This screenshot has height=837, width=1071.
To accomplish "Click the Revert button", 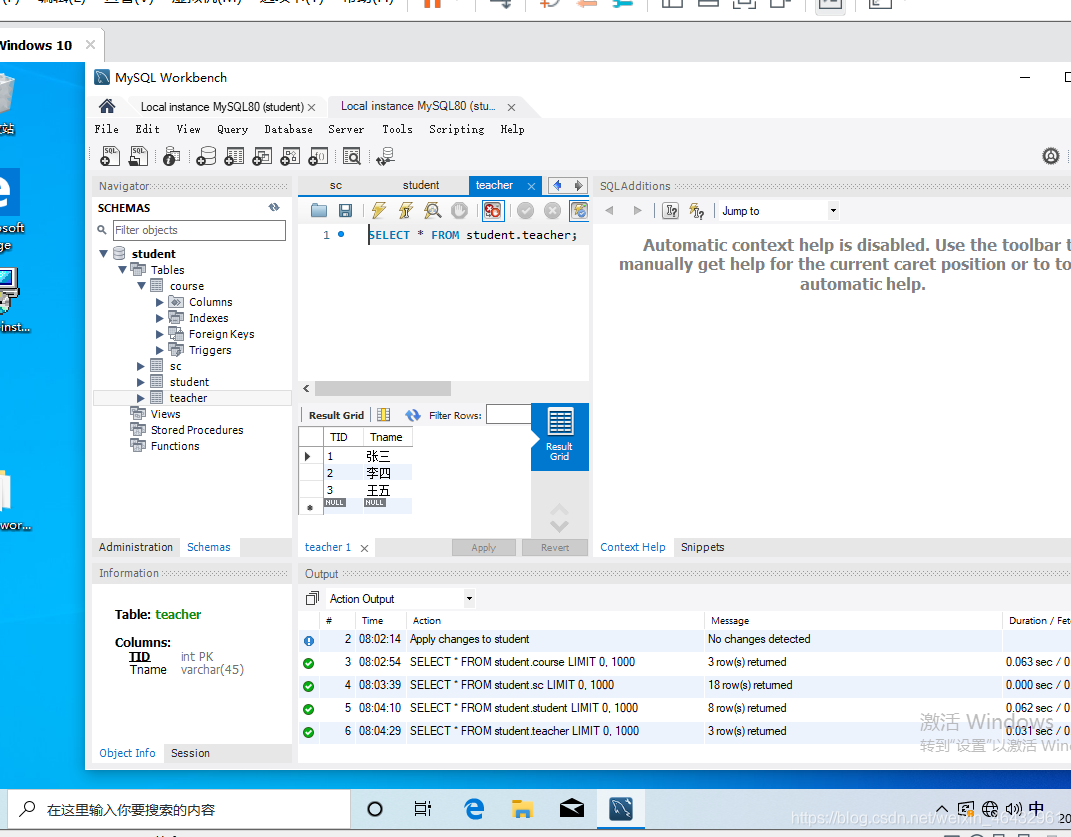I will pyautogui.click(x=555, y=547).
